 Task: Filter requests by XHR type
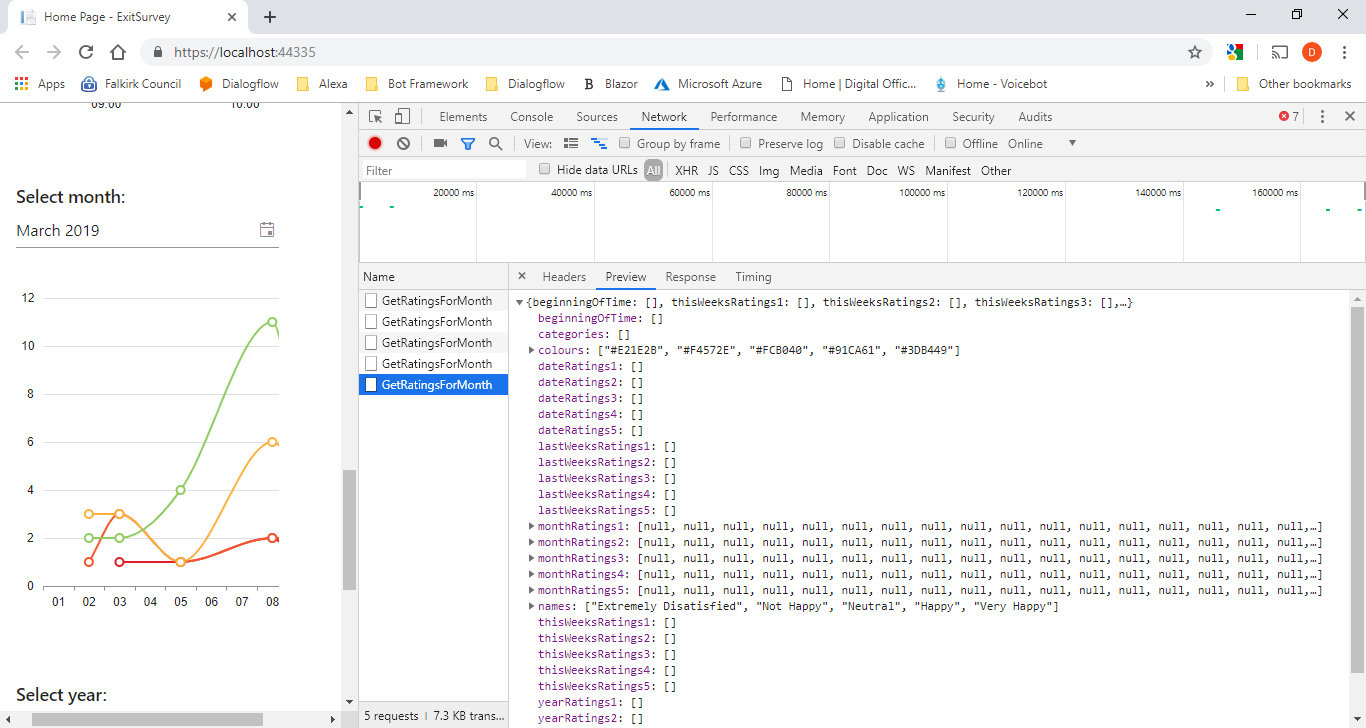click(686, 171)
